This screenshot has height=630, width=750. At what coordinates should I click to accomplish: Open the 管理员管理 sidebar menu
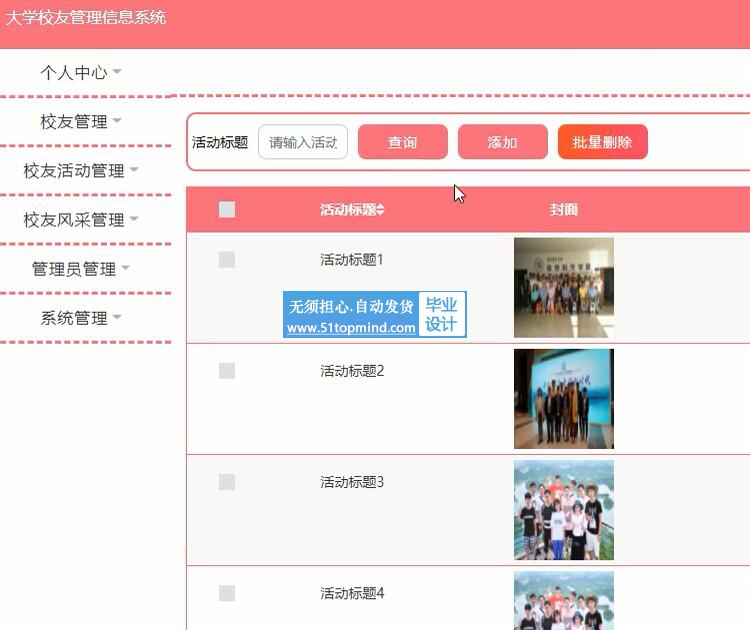point(81,269)
